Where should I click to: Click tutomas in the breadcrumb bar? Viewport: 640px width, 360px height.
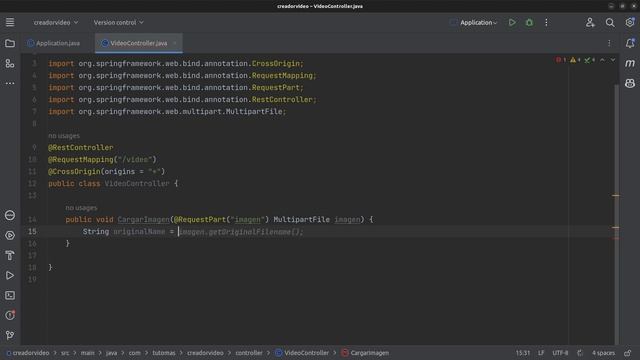164,353
